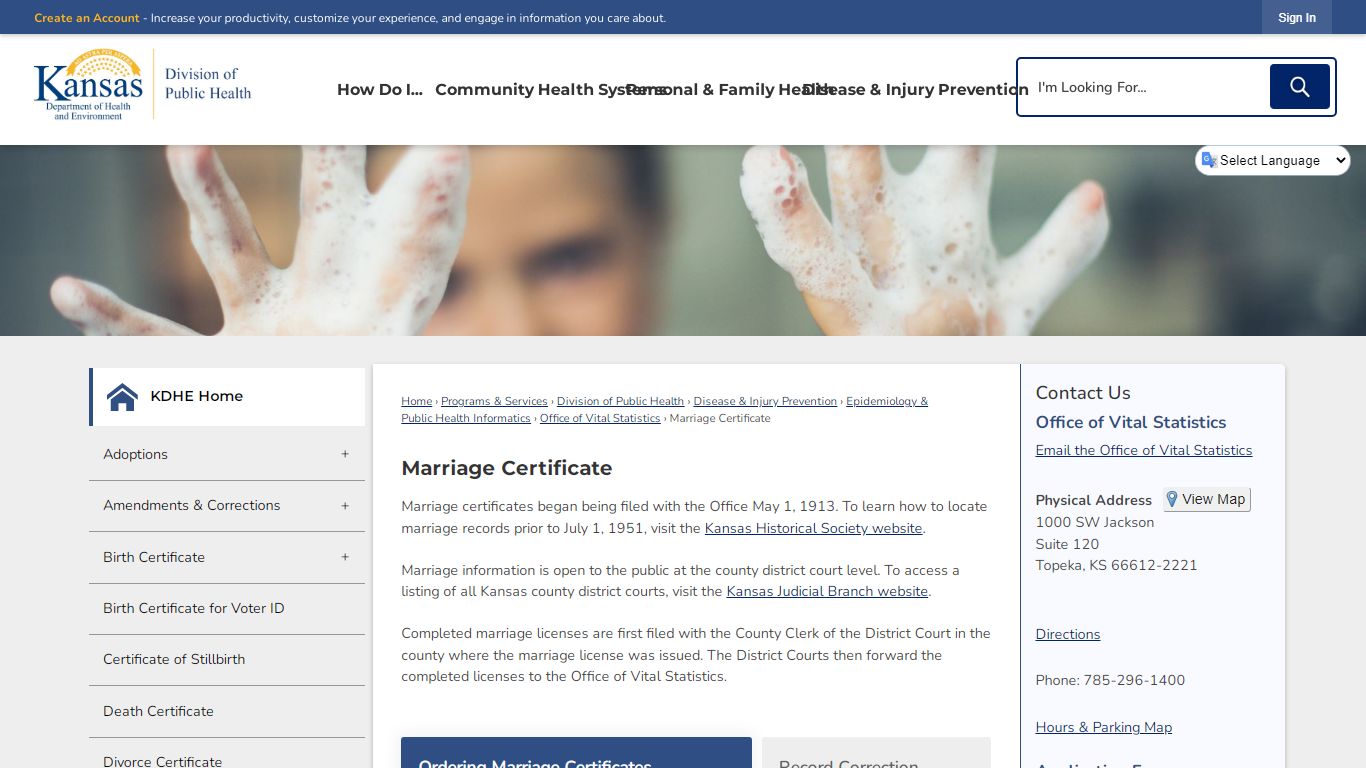Expand the Birth Certificate submenu
This screenshot has height=768, width=1366.
(x=345, y=557)
